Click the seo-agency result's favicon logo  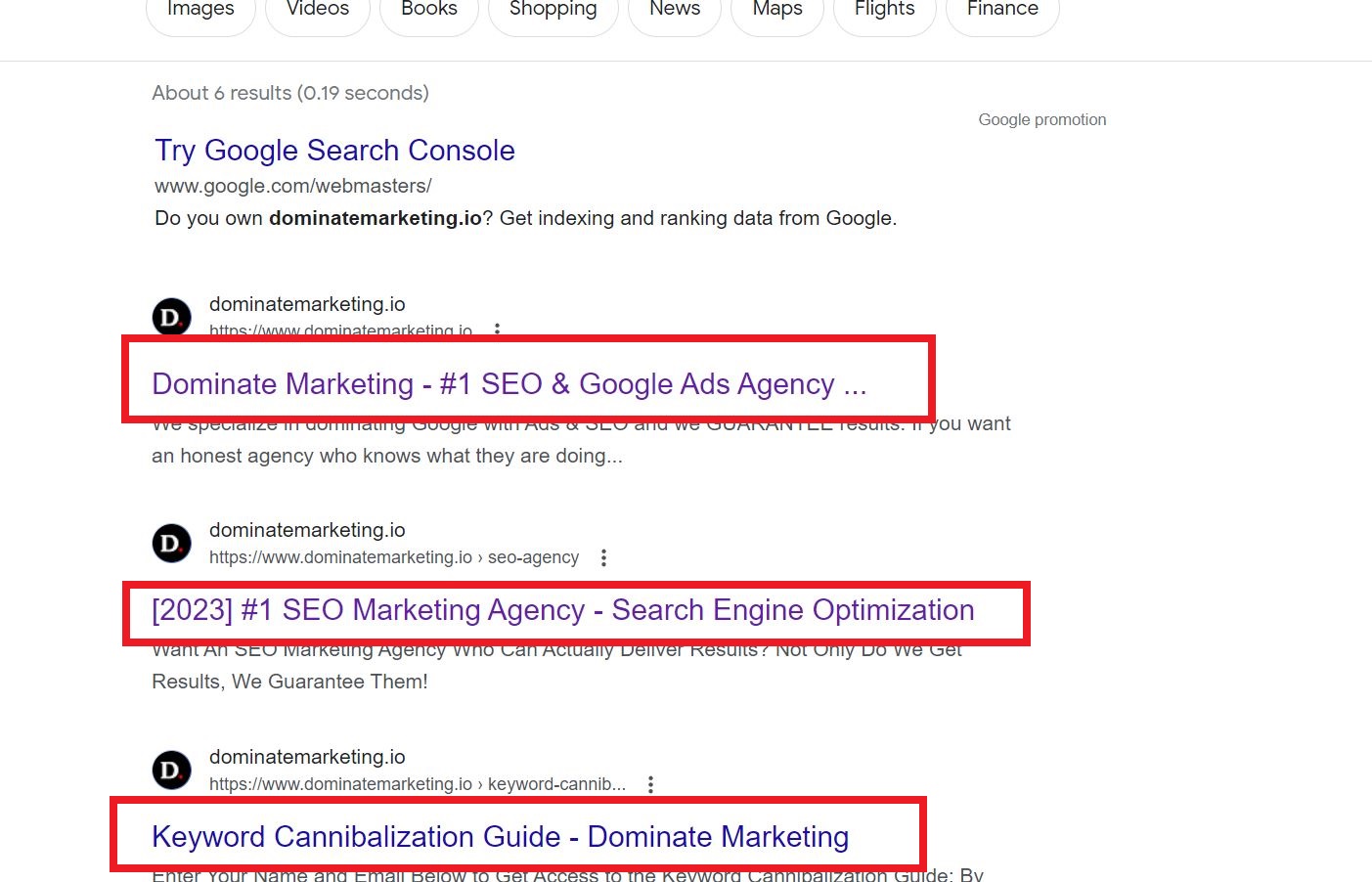pyautogui.click(x=171, y=543)
